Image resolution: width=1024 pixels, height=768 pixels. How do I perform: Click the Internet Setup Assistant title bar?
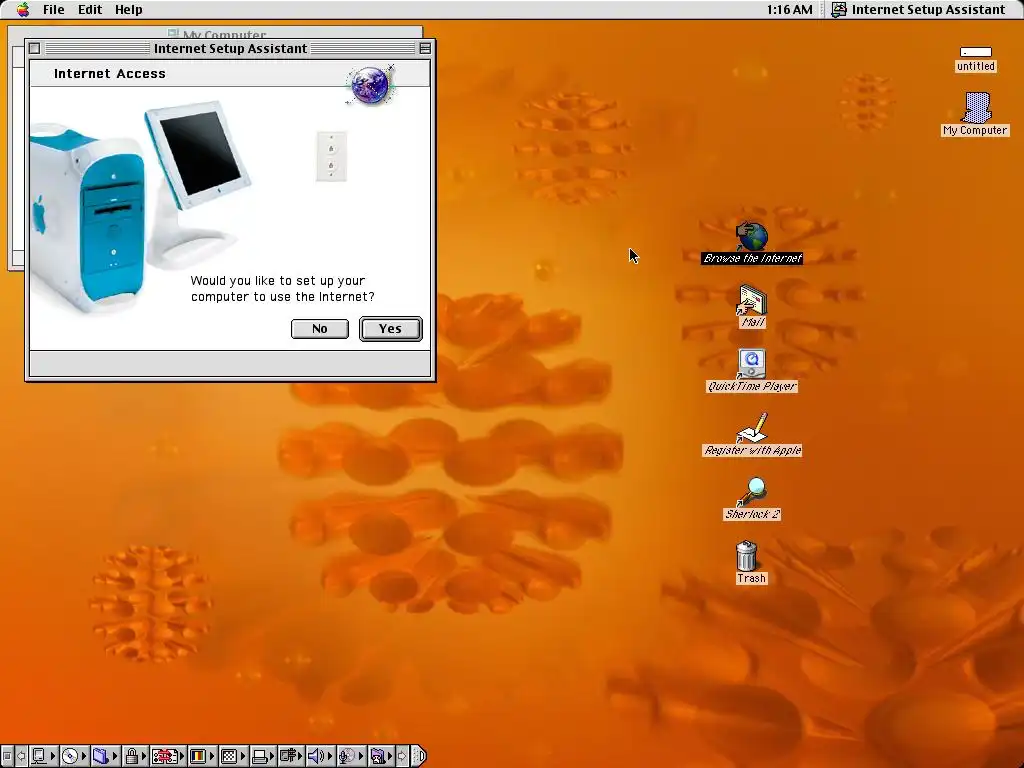click(230, 48)
